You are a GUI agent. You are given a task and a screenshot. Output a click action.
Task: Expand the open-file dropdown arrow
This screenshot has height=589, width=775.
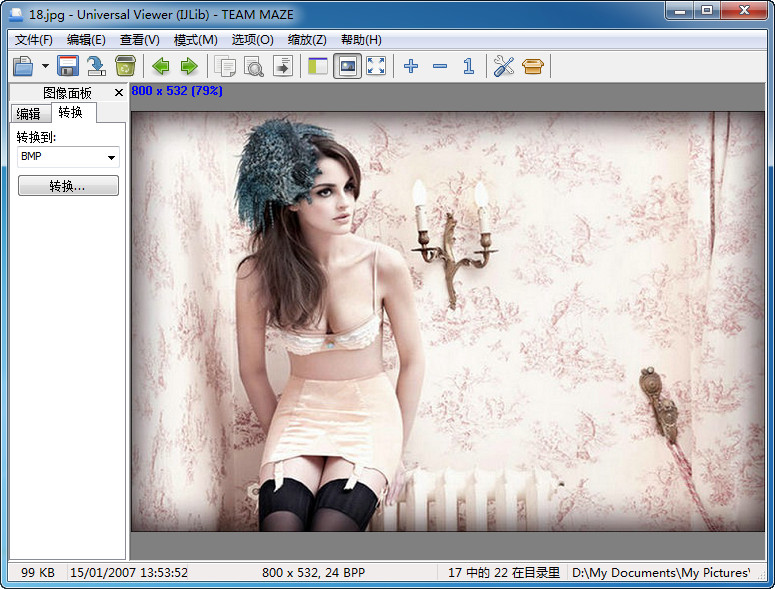click(x=45, y=66)
